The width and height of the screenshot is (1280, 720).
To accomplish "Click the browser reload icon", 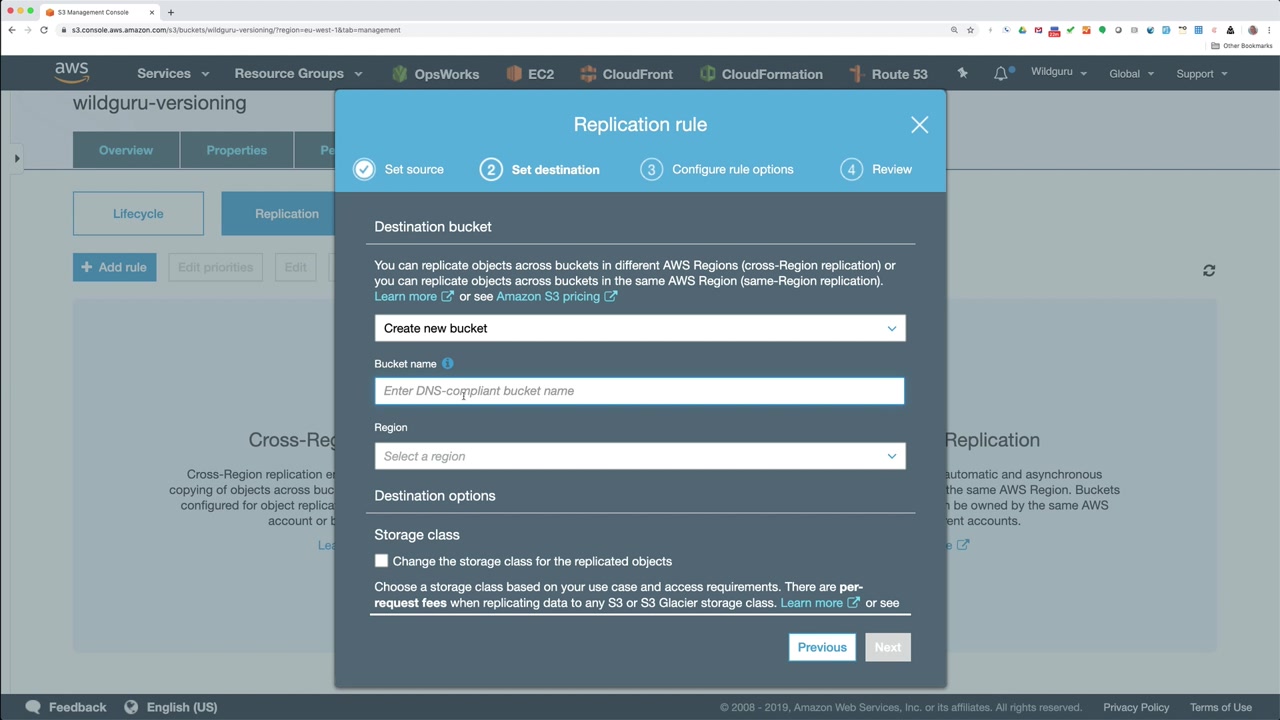I will tap(44, 30).
